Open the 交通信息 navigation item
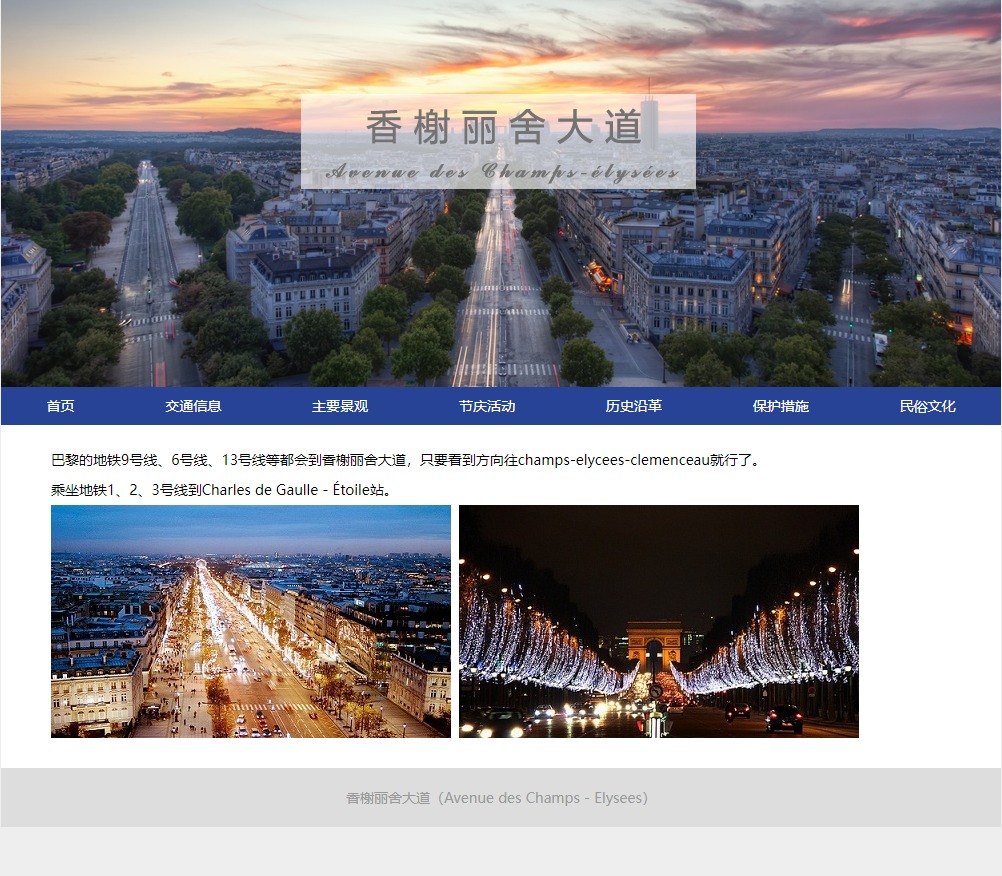1002x876 pixels. tap(193, 406)
